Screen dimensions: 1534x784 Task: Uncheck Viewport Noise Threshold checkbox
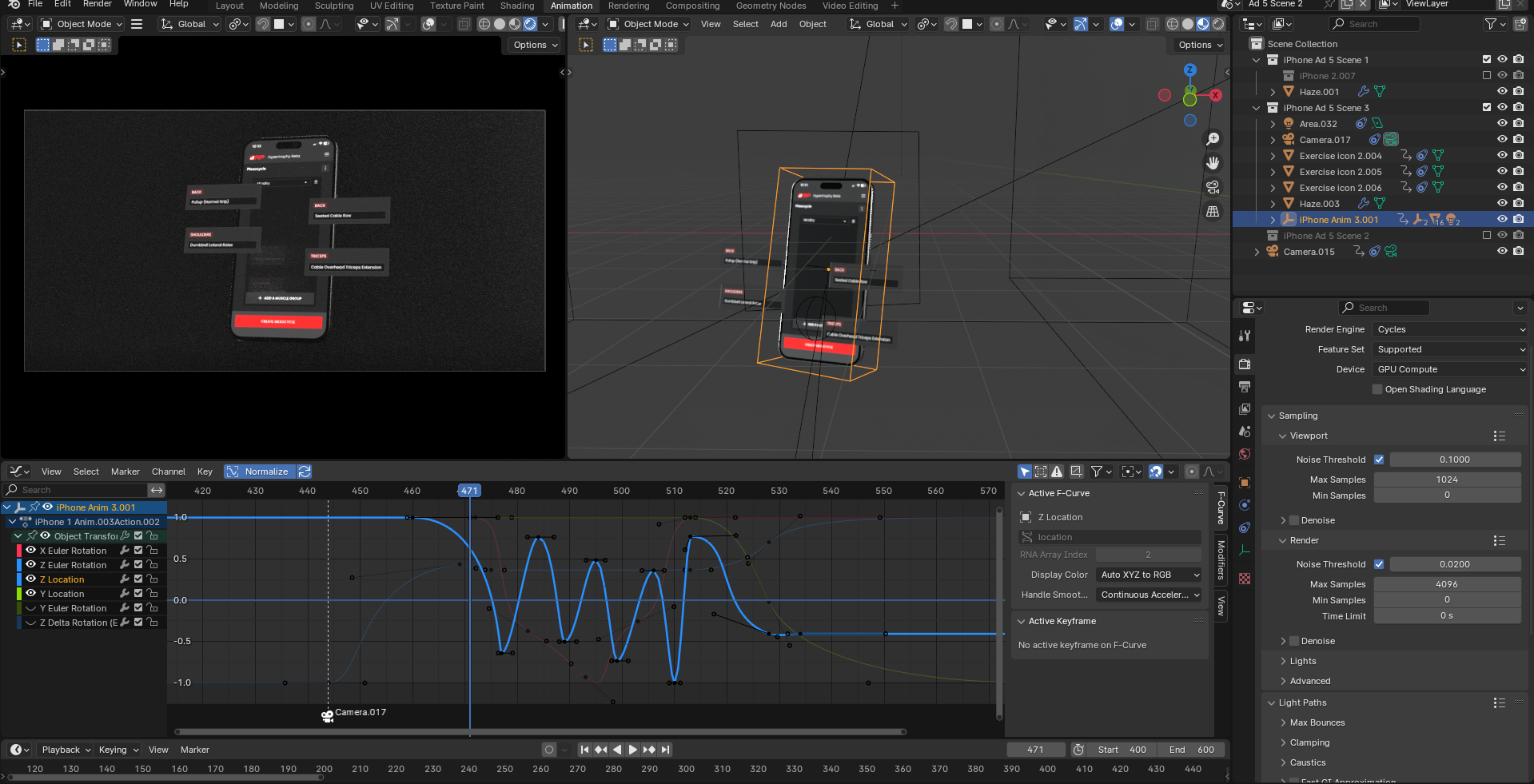click(x=1379, y=460)
